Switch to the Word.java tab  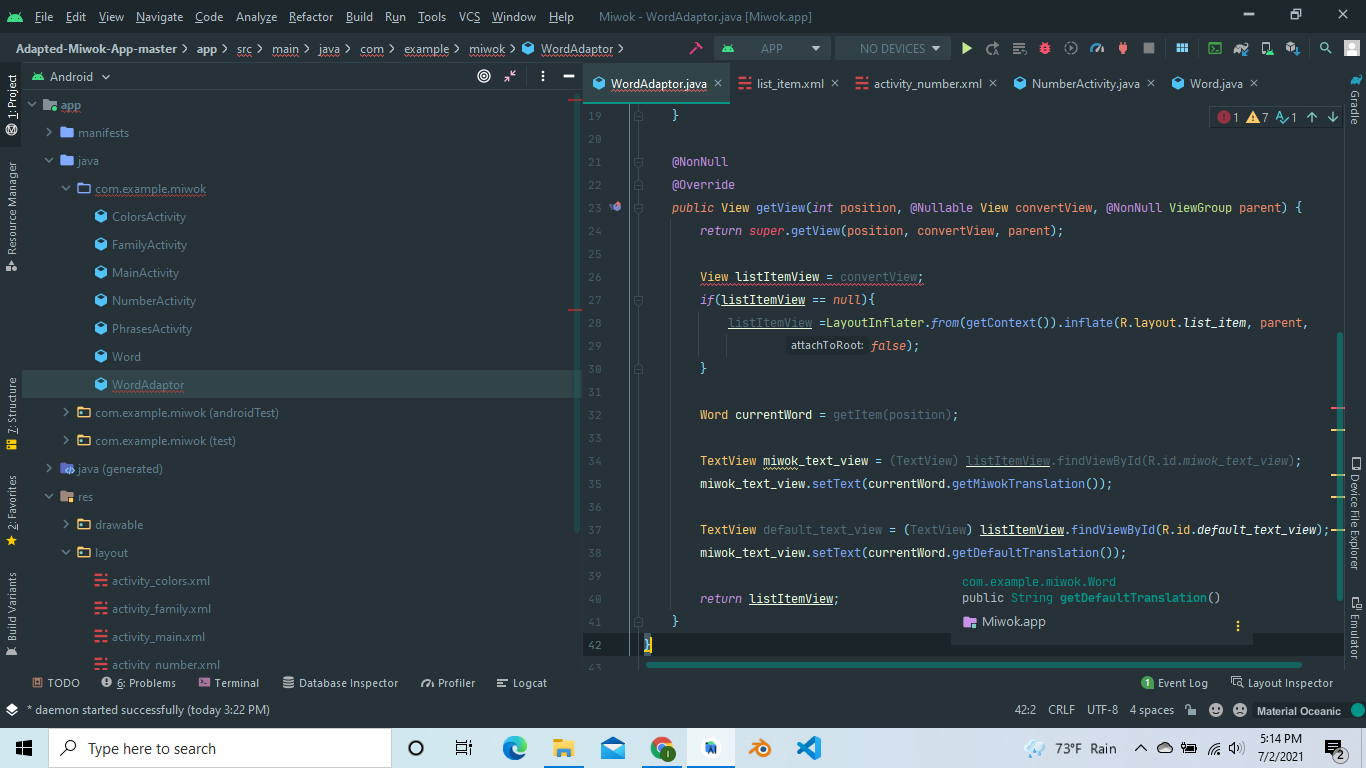point(1216,84)
